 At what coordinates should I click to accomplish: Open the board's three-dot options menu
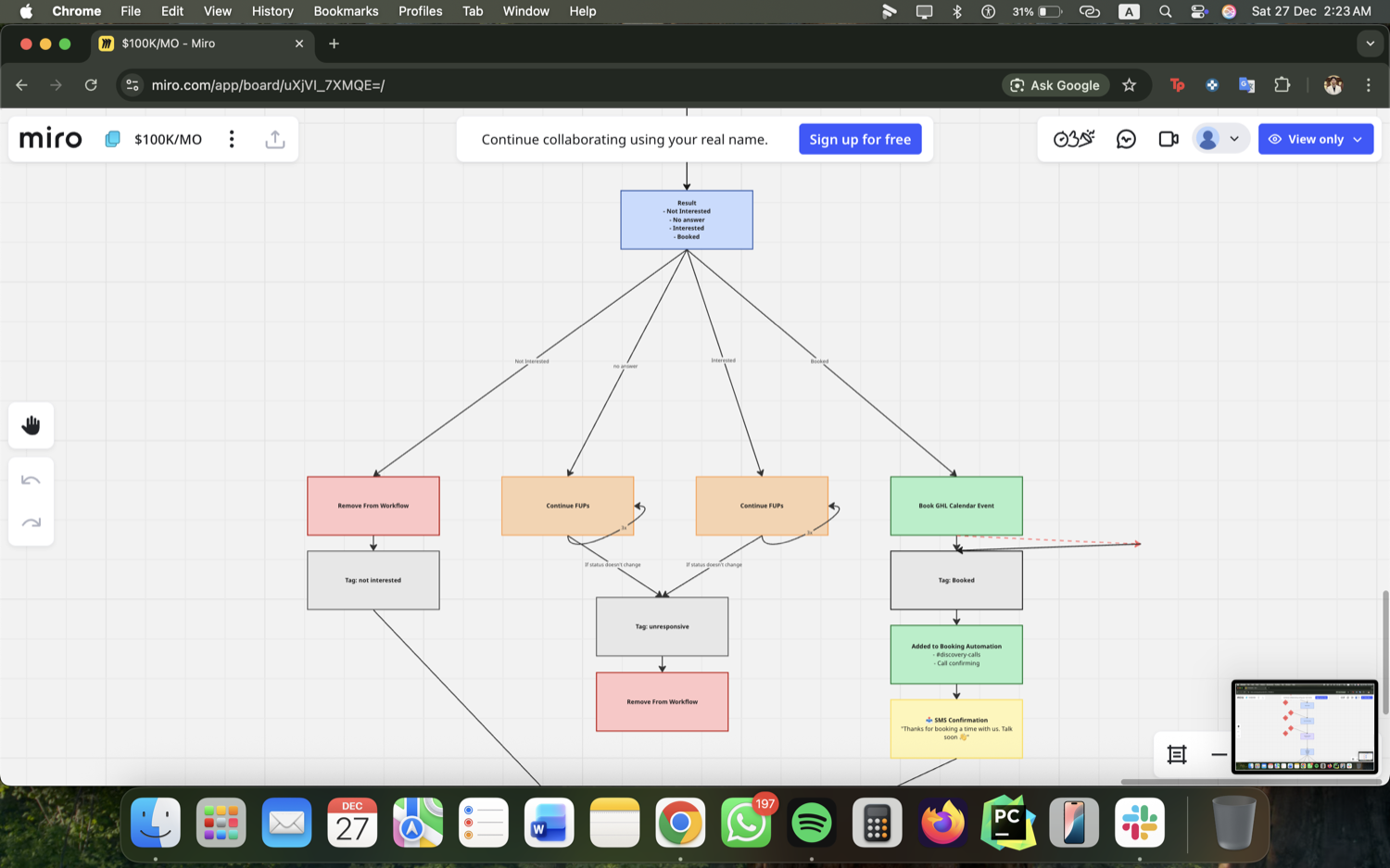pyautogui.click(x=232, y=139)
